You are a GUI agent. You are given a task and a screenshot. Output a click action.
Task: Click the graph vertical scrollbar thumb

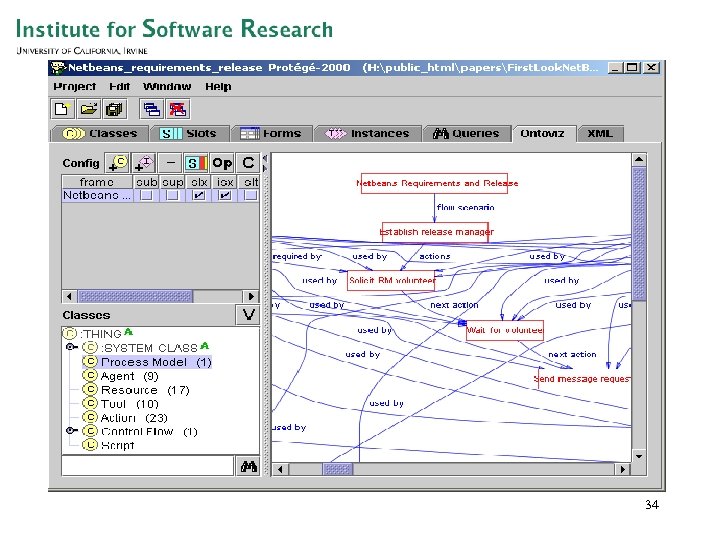point(639,234)
